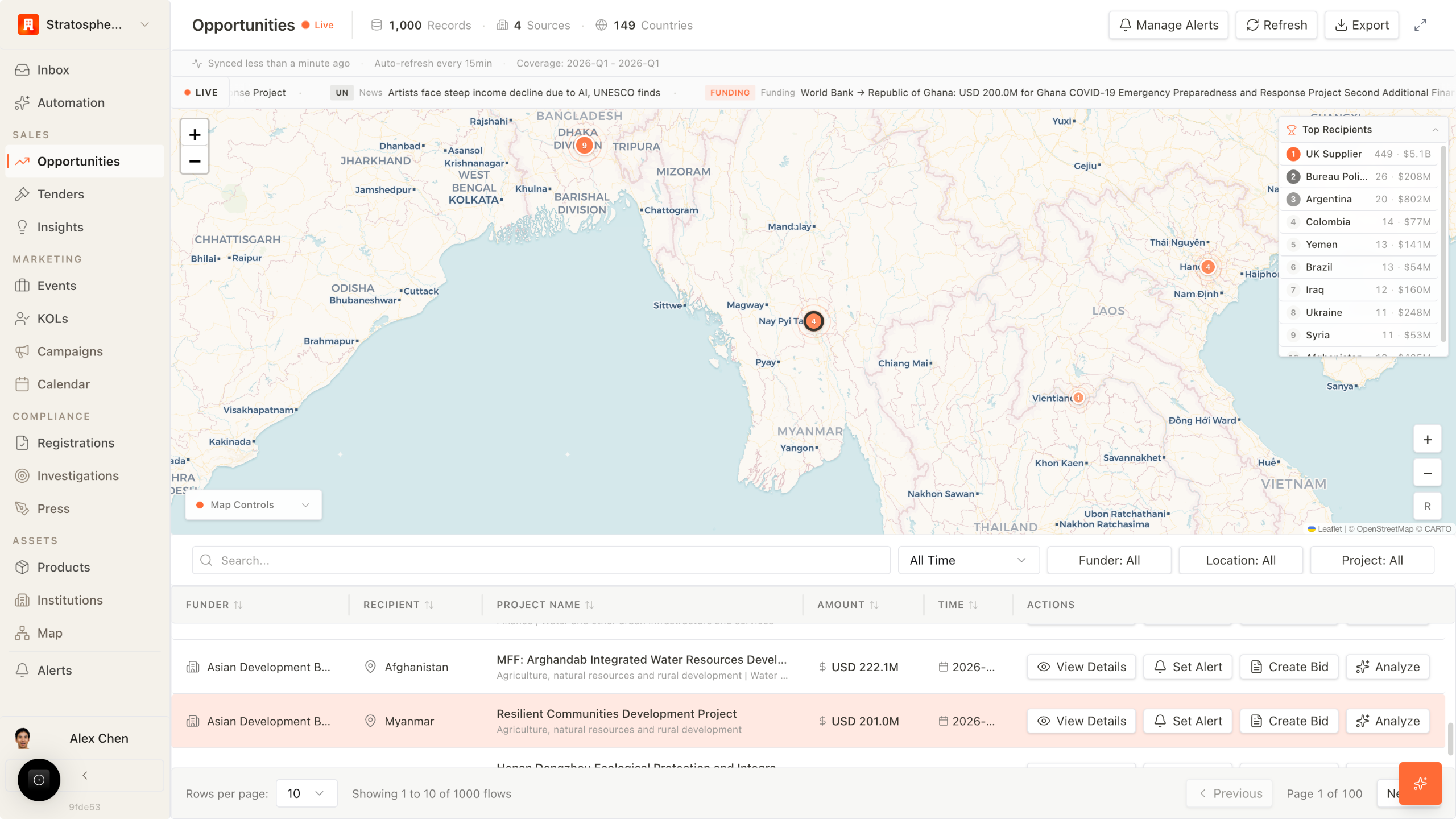The width and height of the screenshot is (1456, 819).
Task: Click the orange AI sparkle floating button
Action: tap(1420, 783)
